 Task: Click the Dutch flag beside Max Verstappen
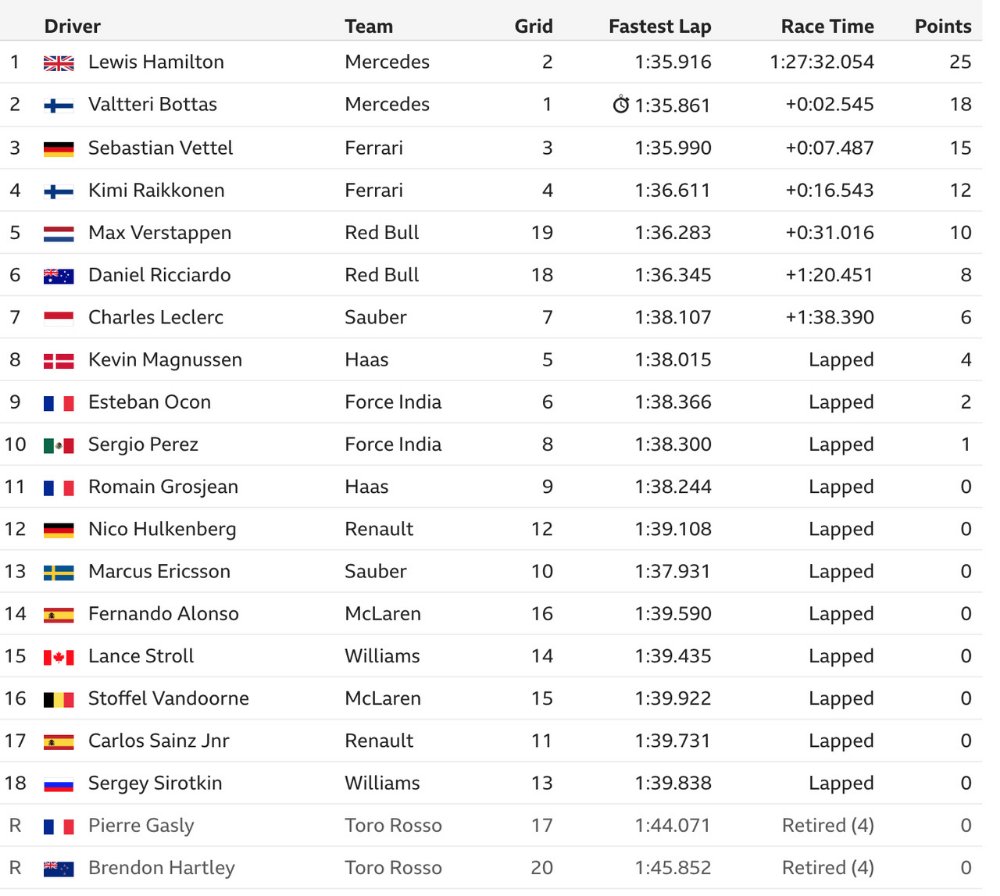[x=59, y=233]
